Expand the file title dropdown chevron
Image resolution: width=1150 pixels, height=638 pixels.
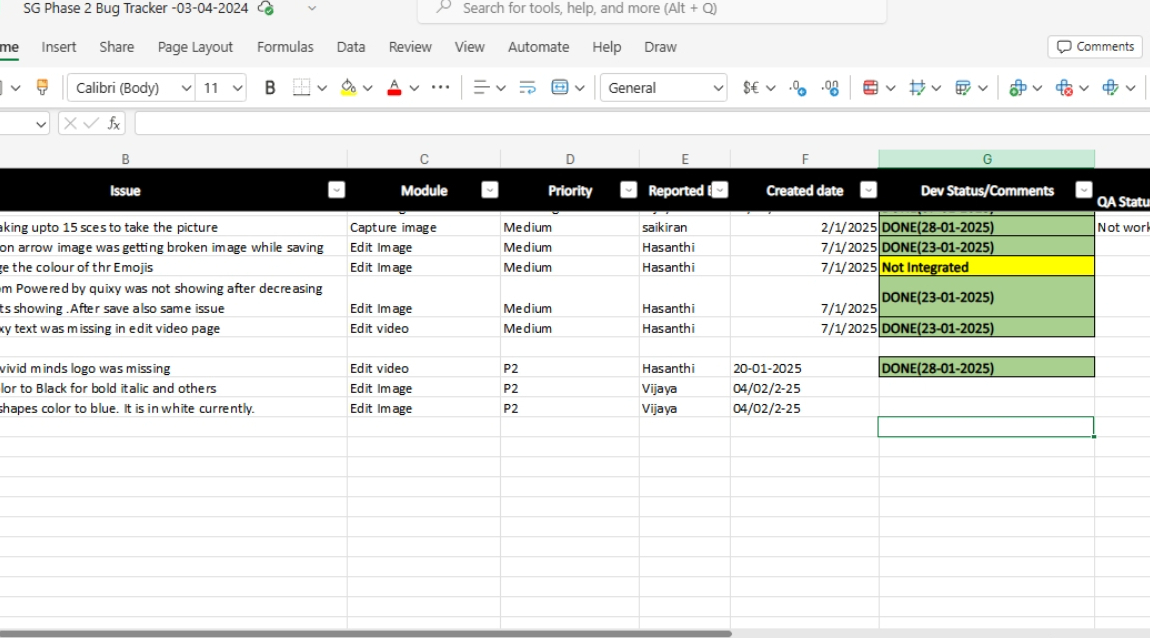coord(312,9)
